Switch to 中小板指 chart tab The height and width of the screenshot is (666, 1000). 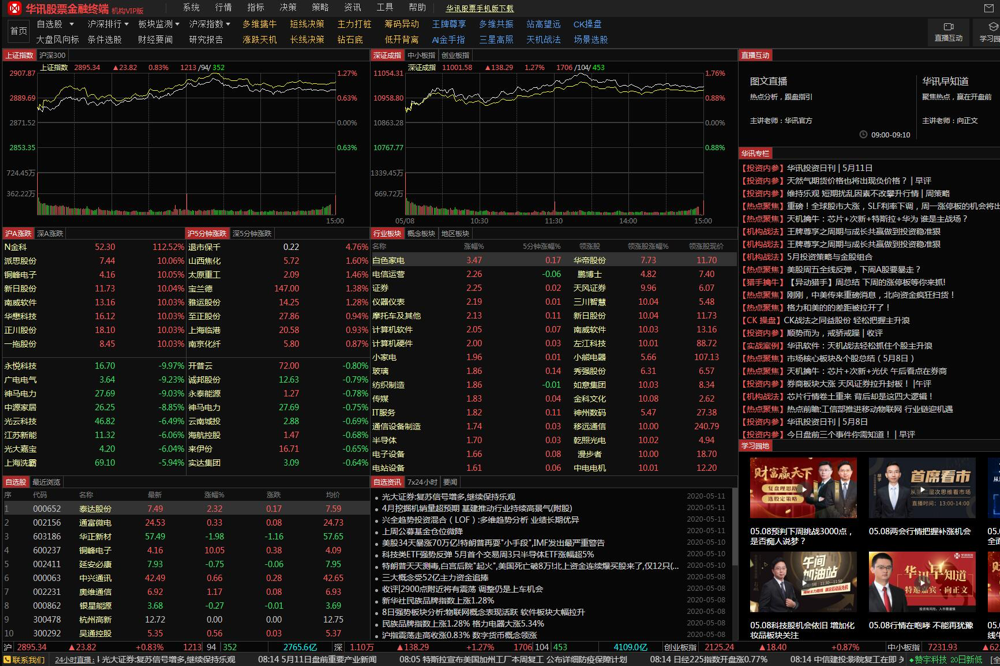click(x=421, y=56)
